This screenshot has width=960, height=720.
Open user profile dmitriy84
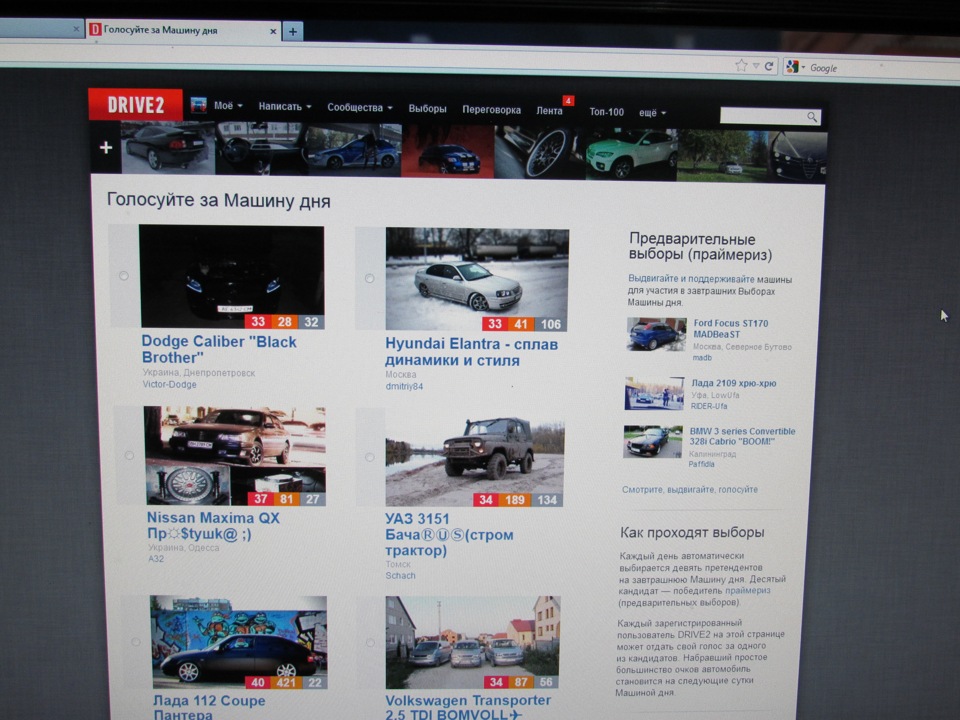coord(404,386)
